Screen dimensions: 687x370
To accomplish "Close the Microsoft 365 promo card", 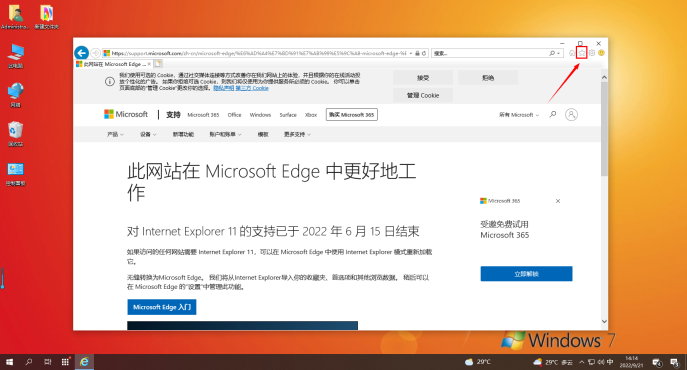I will (558, 201).
